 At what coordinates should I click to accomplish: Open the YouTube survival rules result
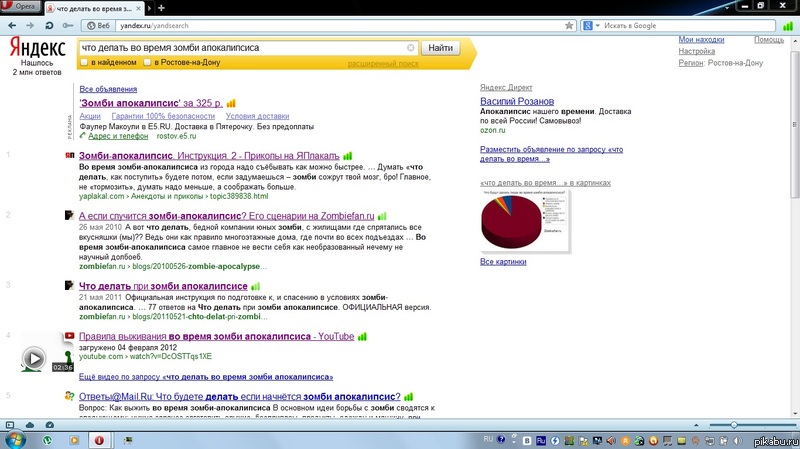click(x=216, y=336)
